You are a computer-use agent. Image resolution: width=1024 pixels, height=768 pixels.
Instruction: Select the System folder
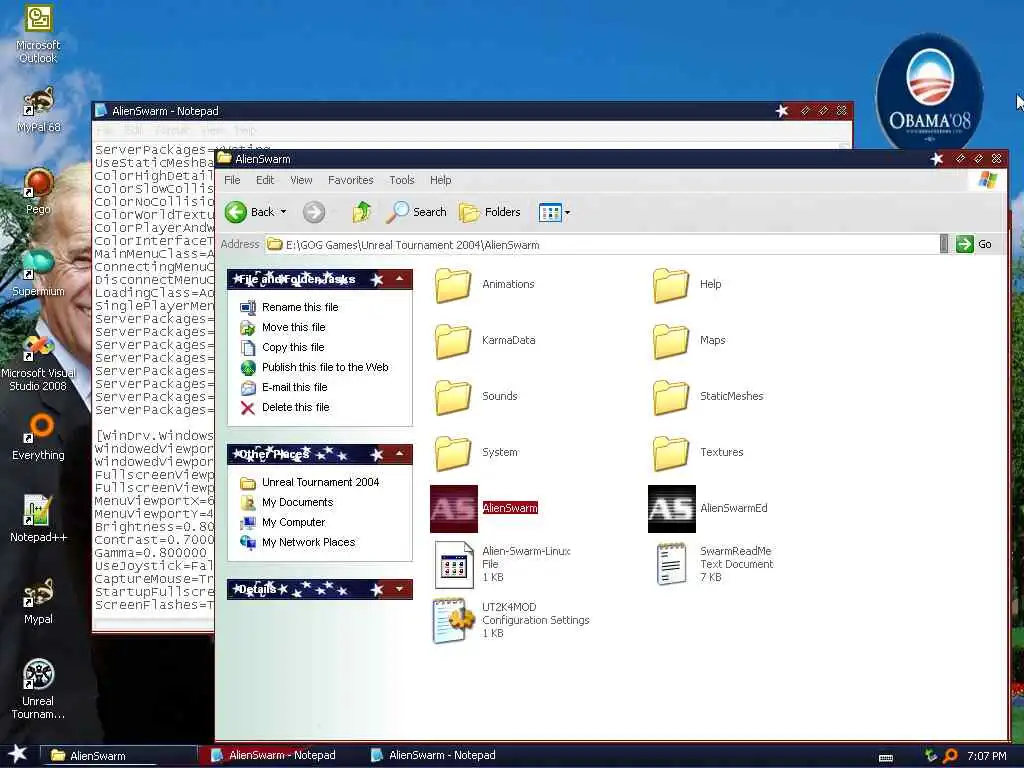[x=476, y=453]
